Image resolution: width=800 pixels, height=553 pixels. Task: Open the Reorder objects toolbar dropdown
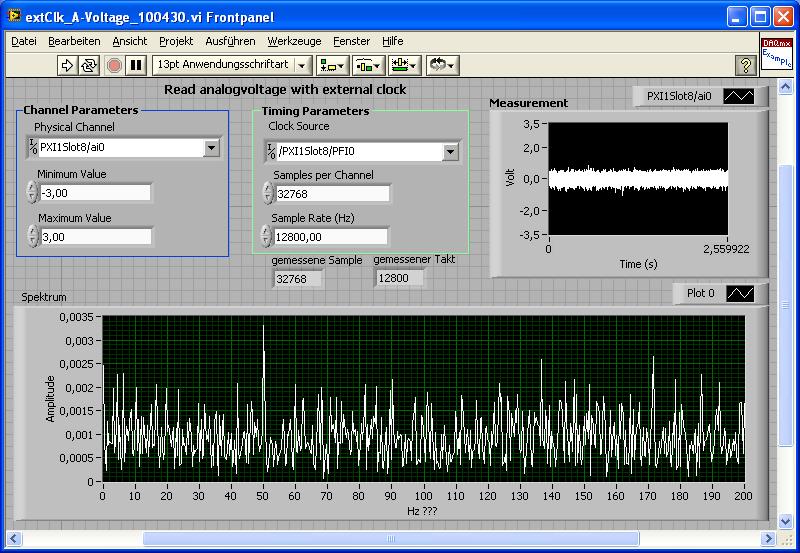(442, 65)
